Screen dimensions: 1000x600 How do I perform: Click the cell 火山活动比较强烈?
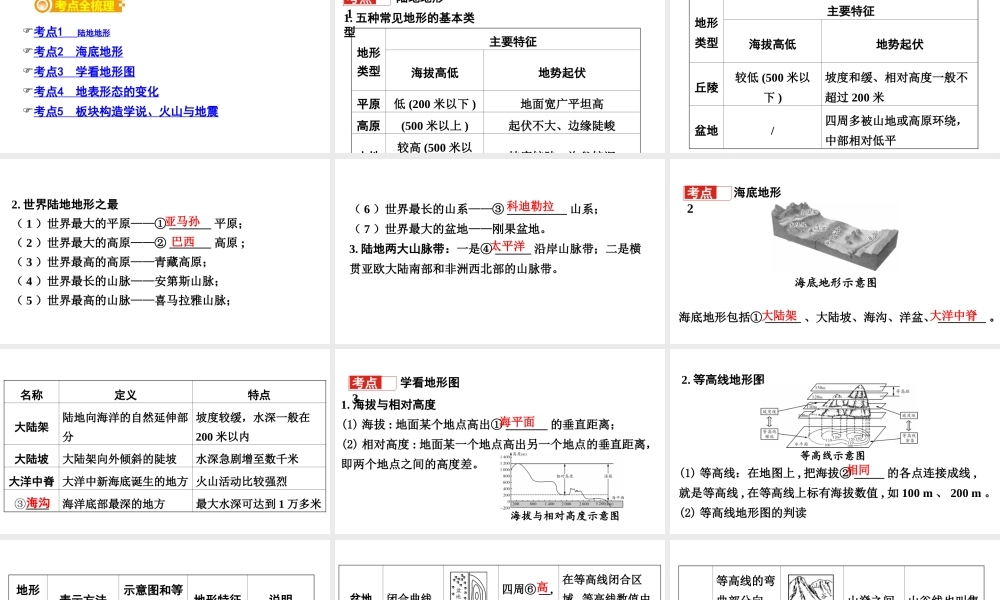[242, 481]
